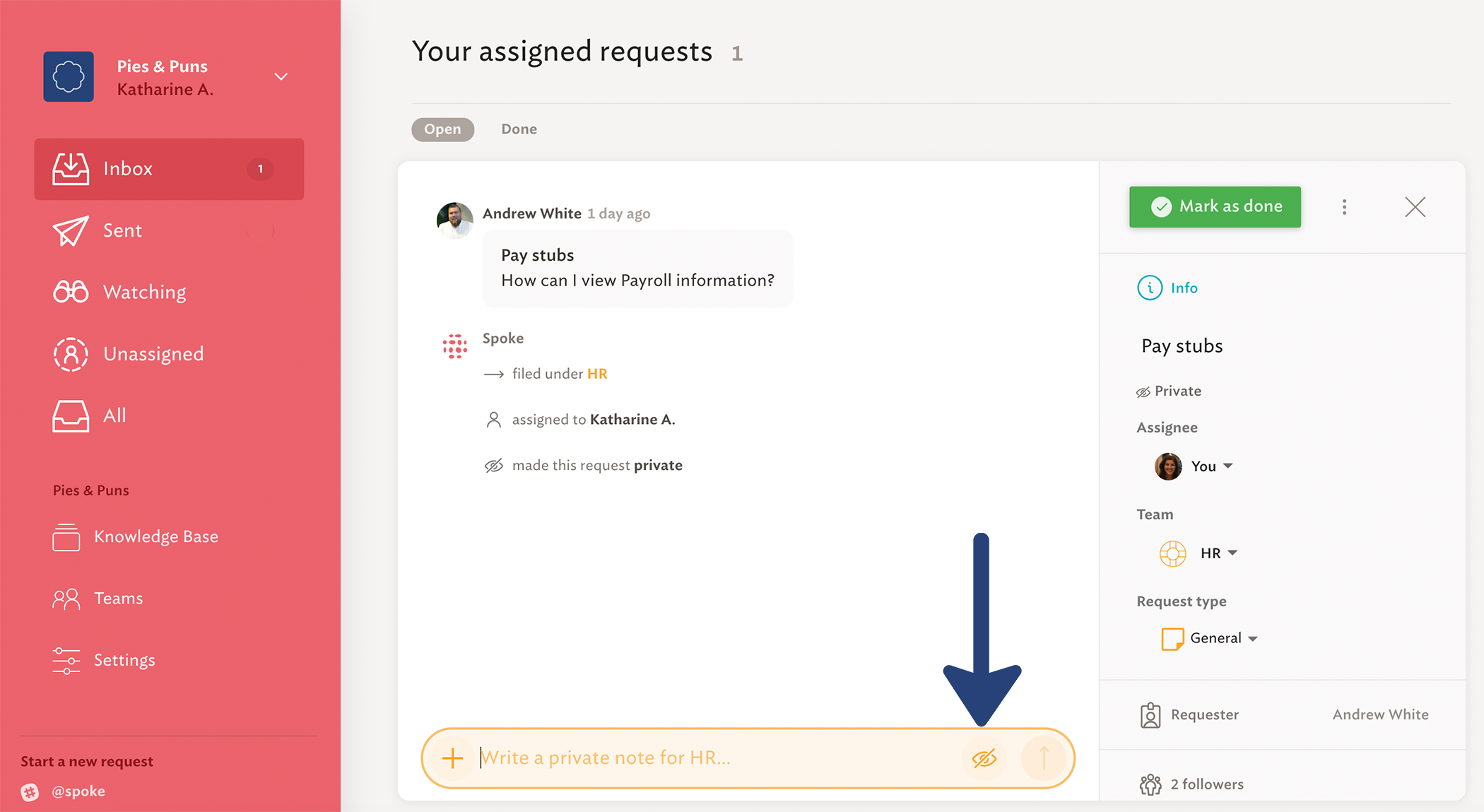Screen dimensions: 1484x812
Task: Open the Teams people icon
Action: [66, 599]
